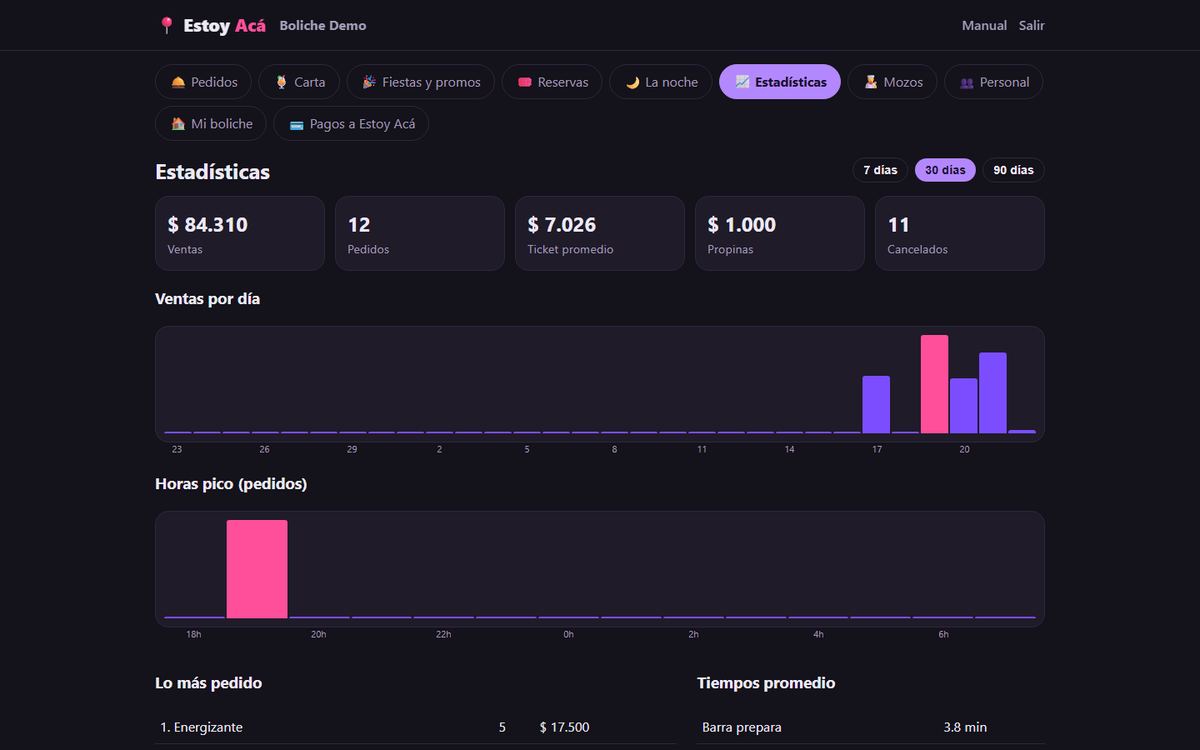Click the Lo más pedido heading
The width and height of the screenshot is (1200, 750).
click(209, 683)
